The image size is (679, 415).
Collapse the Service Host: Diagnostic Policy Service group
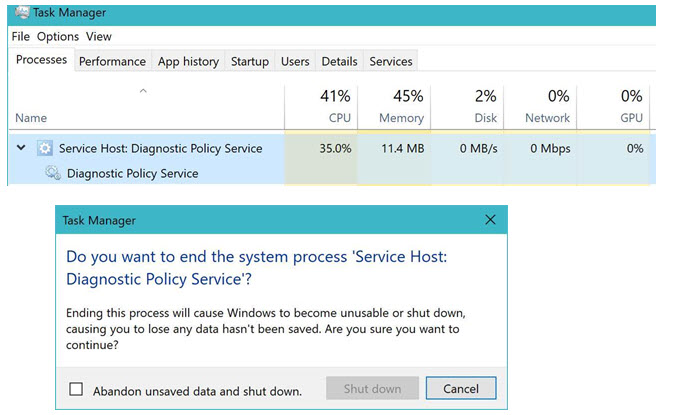tap(21, 148)
